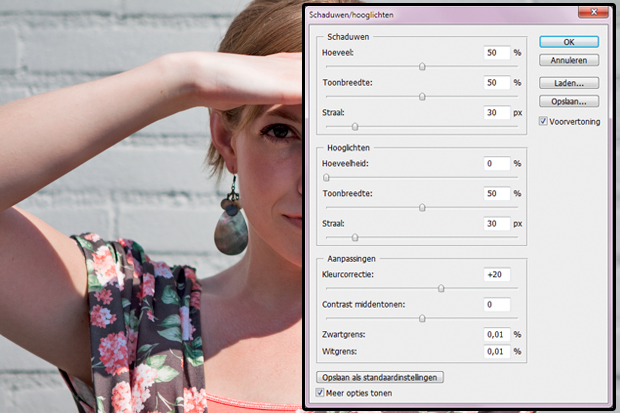The height and width of the screenshot is (413, 620).
Task: Click Opslaan als standaardinstellingen
Action: pos(379,377)
